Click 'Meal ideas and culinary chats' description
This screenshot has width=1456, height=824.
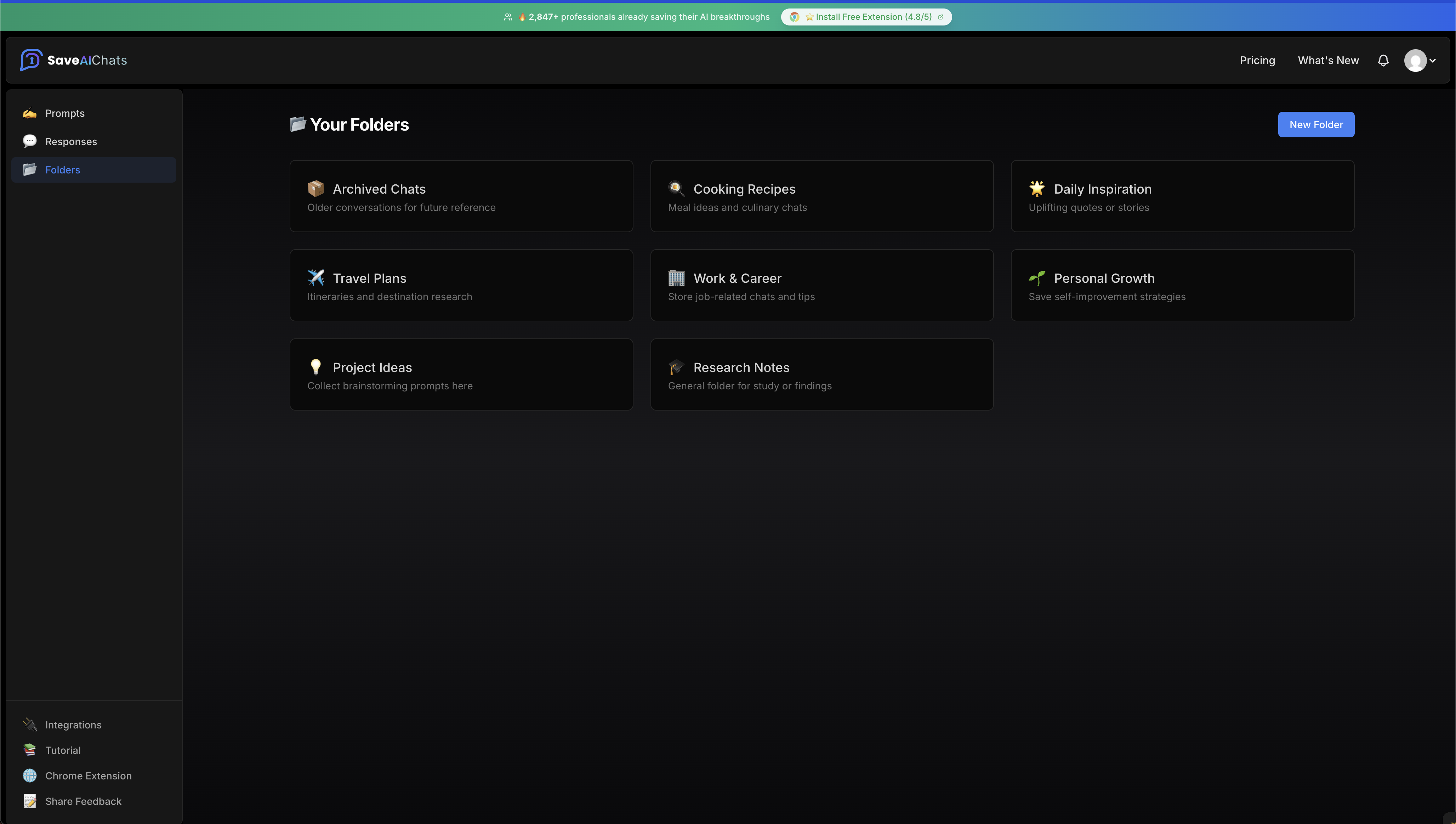tap(738, 208)
